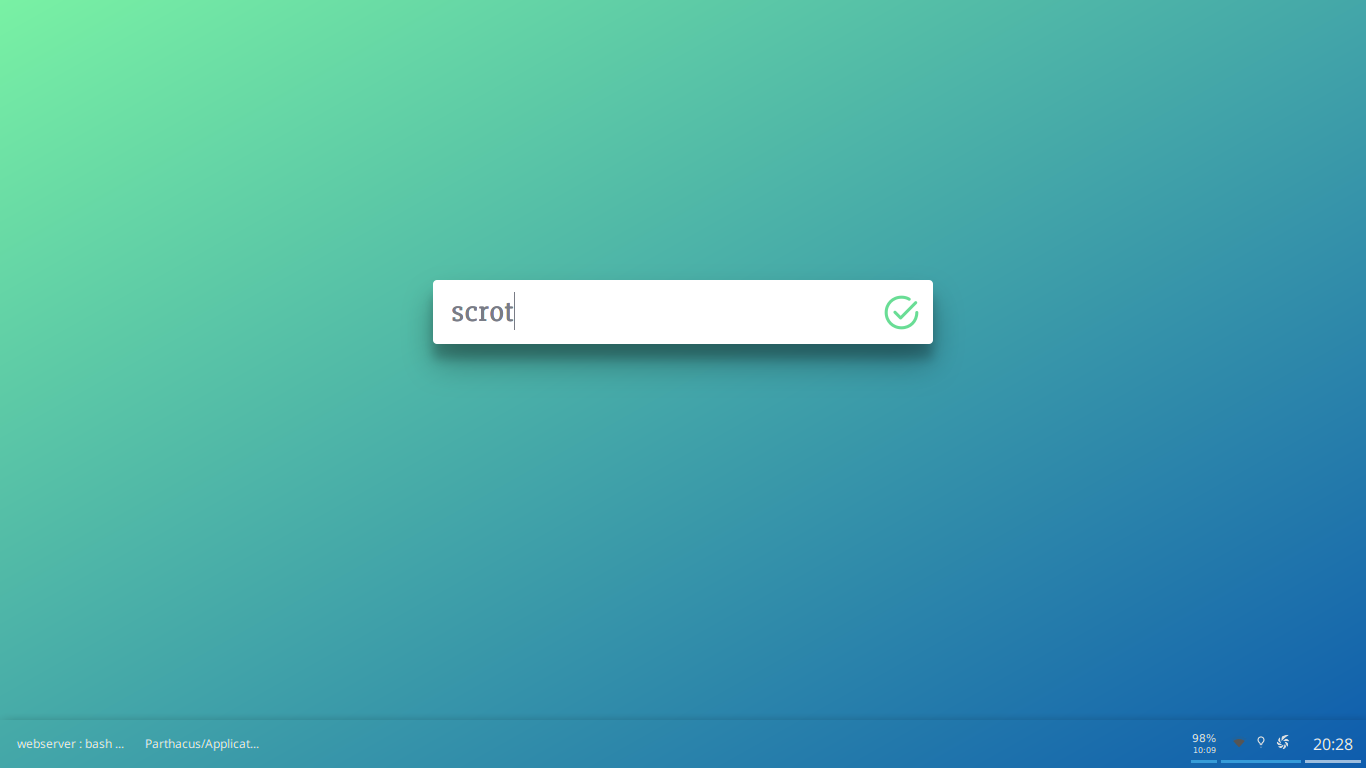1366x768 pixels.
Task: Confirm the scrot command with the checkmark
Action: (901, 312)
